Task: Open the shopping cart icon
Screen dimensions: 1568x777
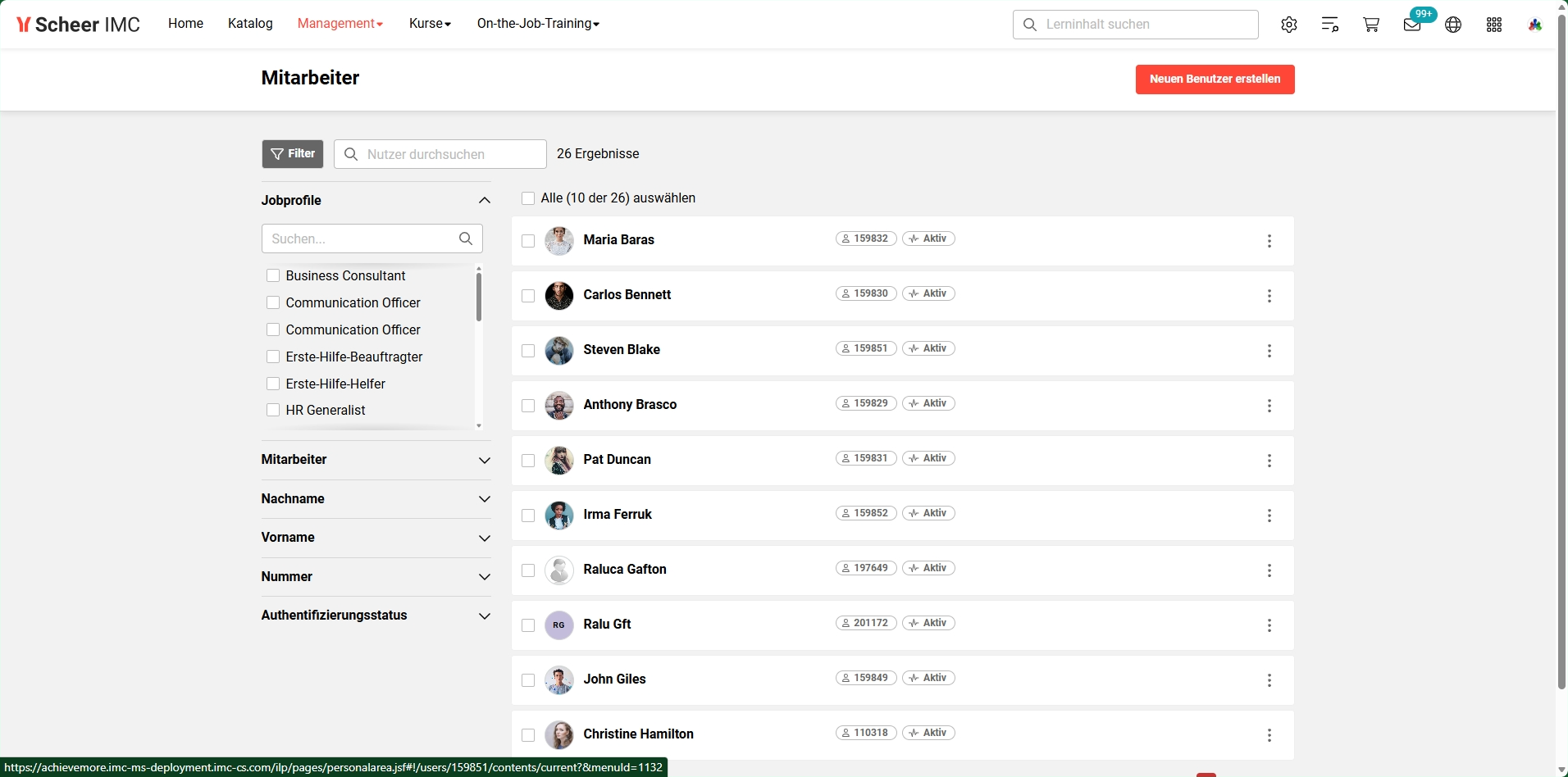Action: (1371, 25)
